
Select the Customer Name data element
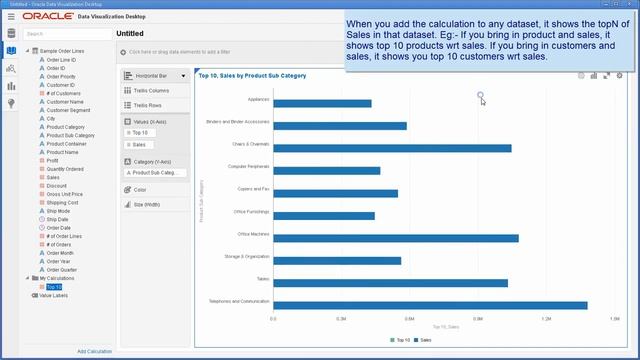(65, 102)
